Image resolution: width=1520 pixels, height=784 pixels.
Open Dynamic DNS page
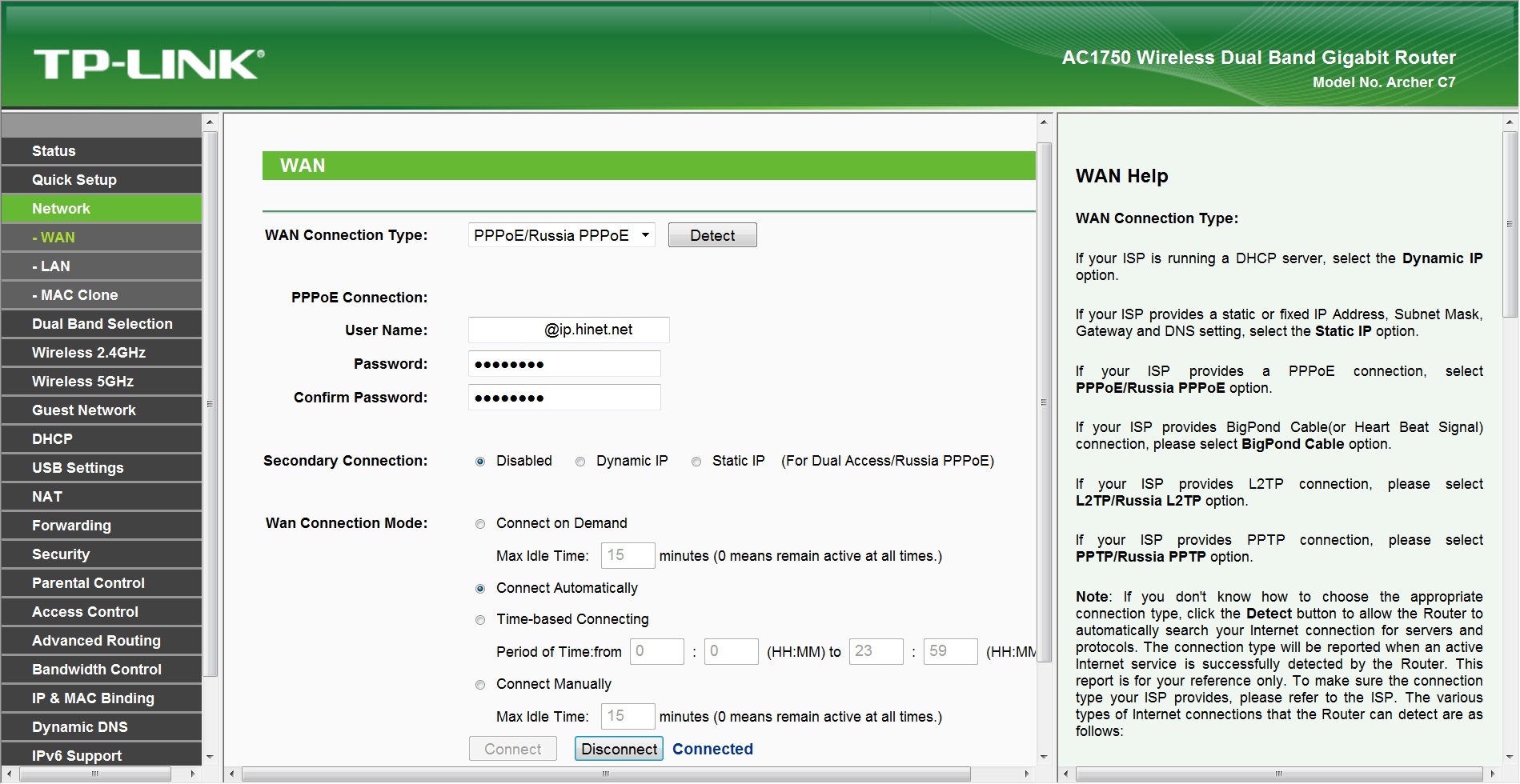[102, 727]
